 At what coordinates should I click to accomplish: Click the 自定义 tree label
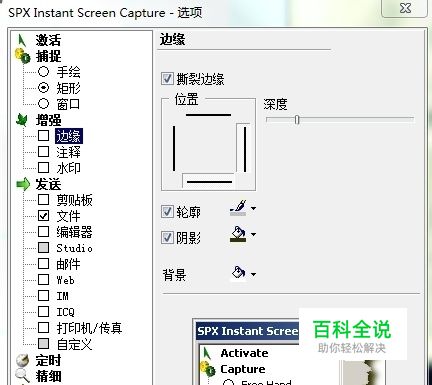coord(75,344)
